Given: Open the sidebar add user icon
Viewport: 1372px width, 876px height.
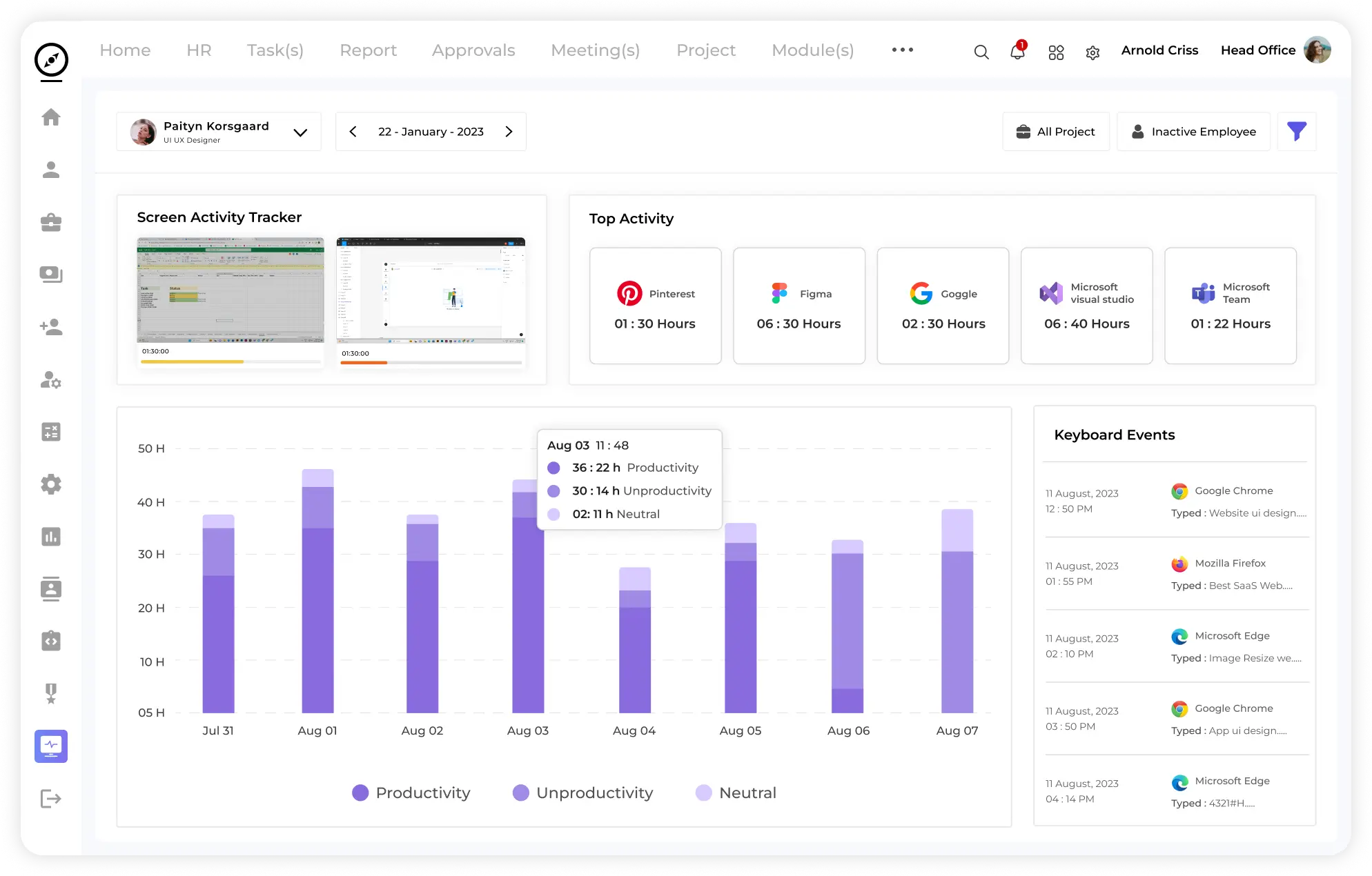Looking at the screenshot, I should click(x=51, y=327).
